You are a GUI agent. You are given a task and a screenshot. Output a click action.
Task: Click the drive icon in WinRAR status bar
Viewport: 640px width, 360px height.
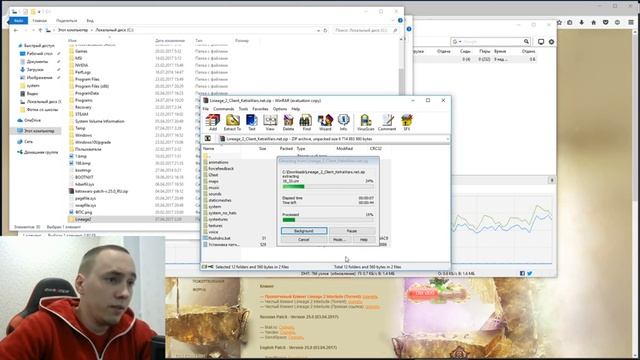click(x=205, y=267)
